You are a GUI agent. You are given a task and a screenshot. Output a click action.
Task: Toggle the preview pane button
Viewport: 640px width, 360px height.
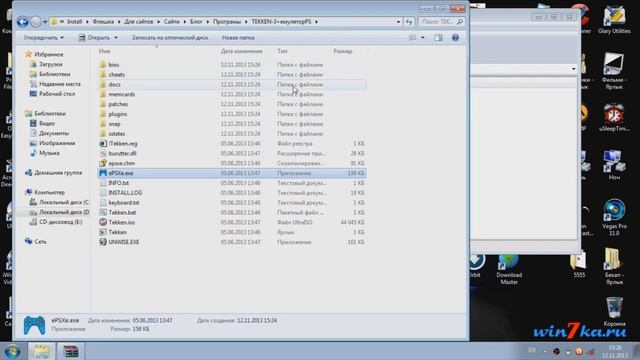click(438, 38)
